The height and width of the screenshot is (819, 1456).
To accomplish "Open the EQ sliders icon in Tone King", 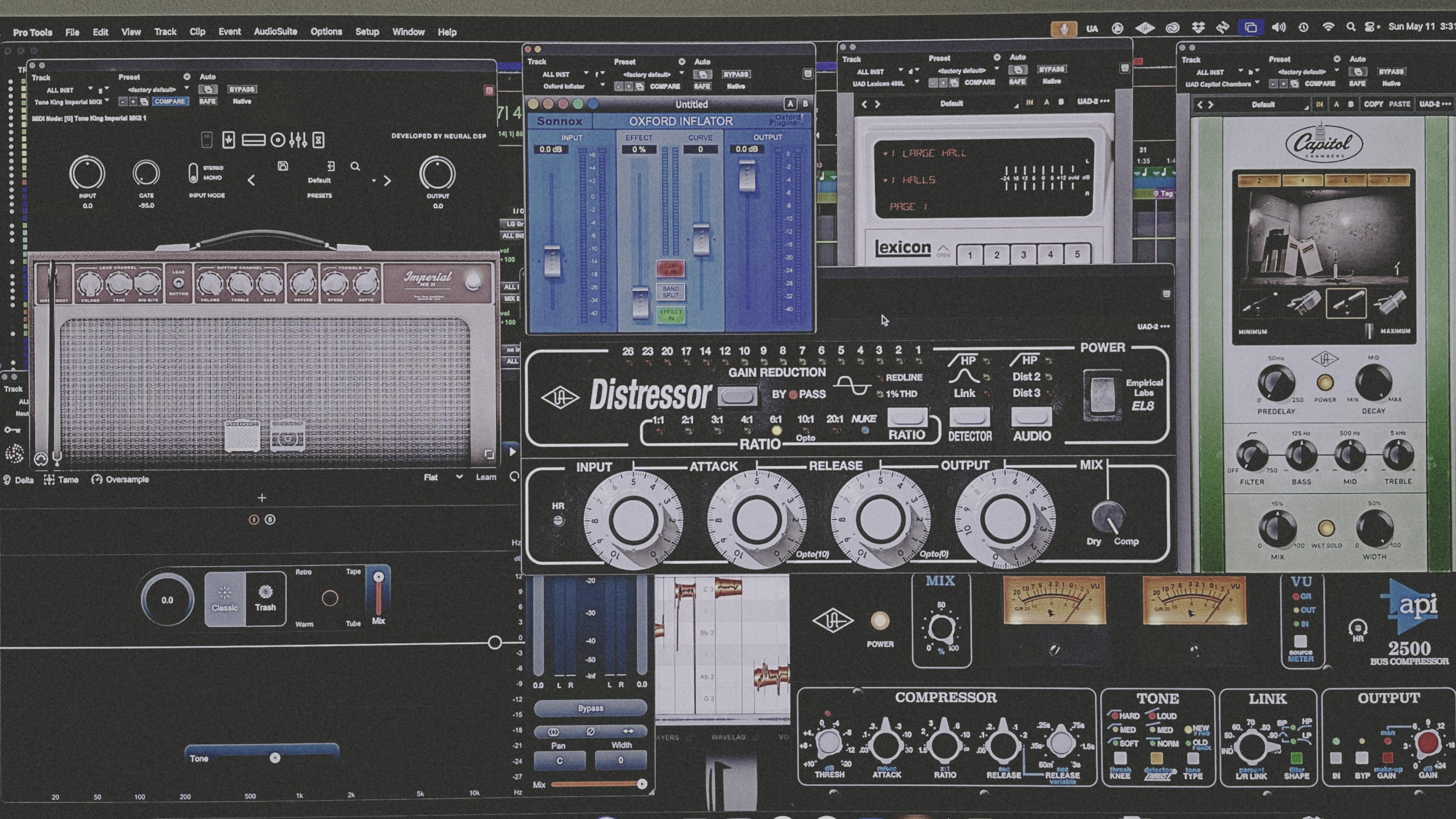I will [298, 140].
